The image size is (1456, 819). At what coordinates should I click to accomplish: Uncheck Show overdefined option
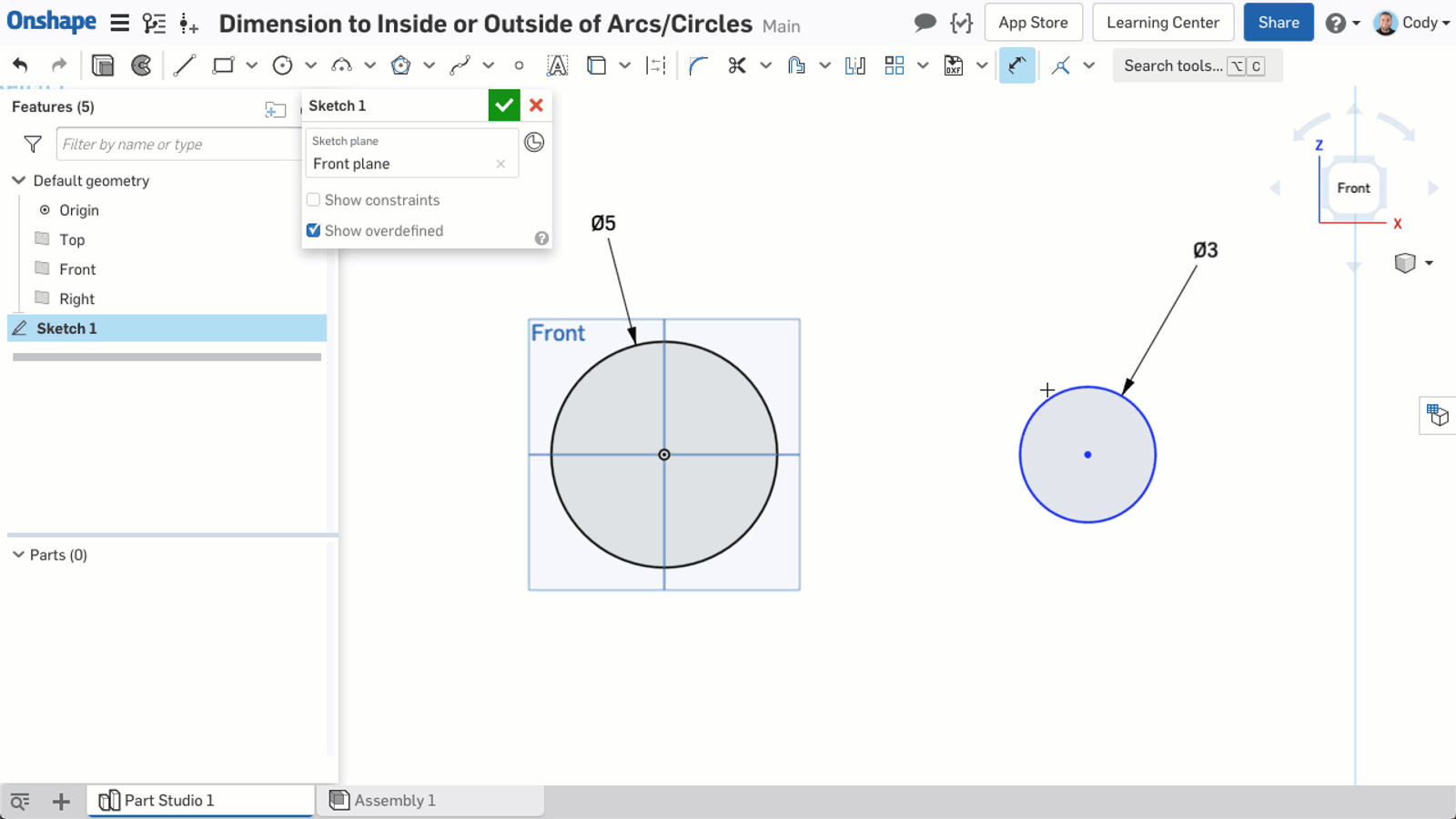point(313,230)
